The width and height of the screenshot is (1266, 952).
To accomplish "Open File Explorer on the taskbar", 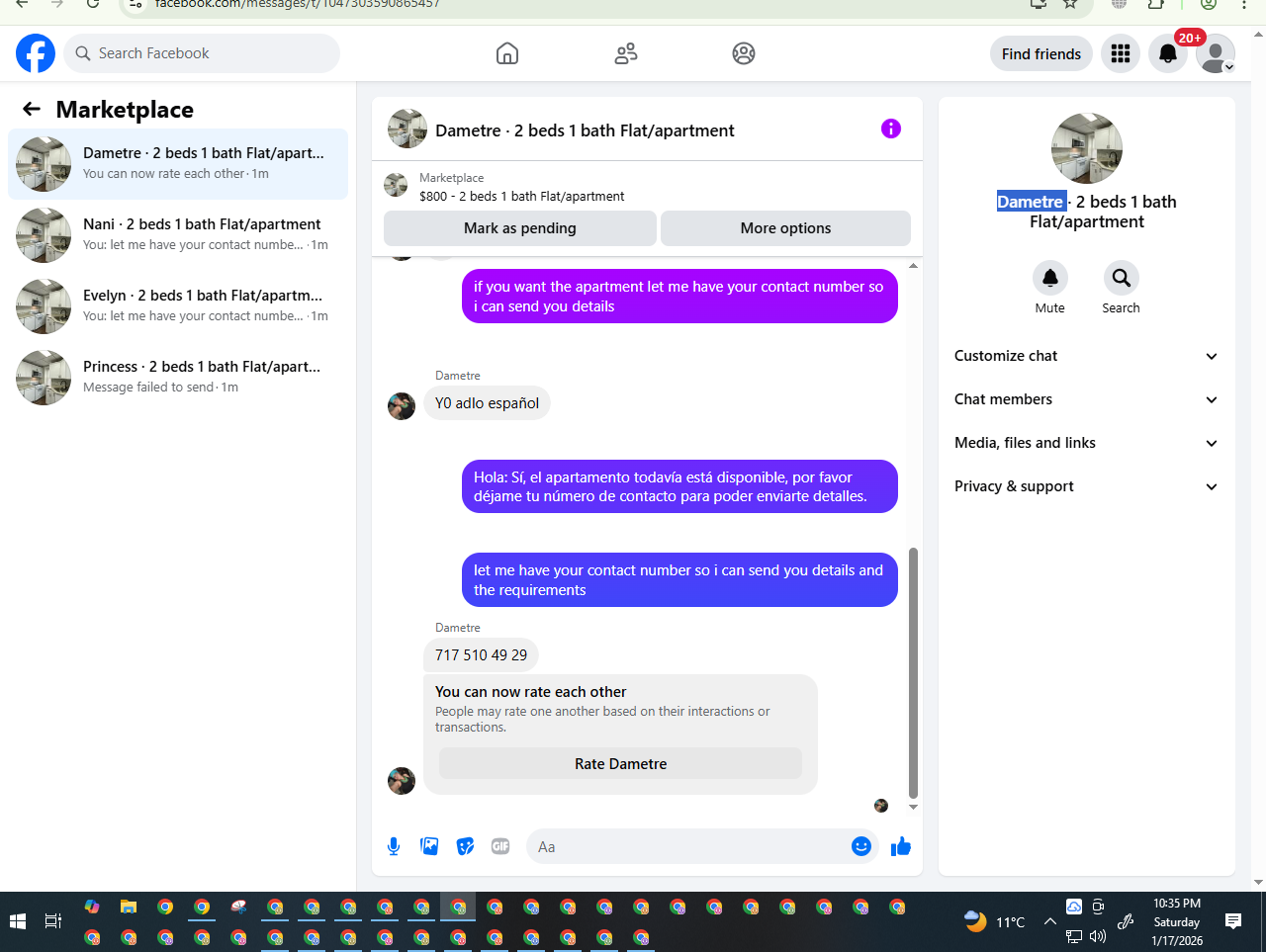I will 129,907.
